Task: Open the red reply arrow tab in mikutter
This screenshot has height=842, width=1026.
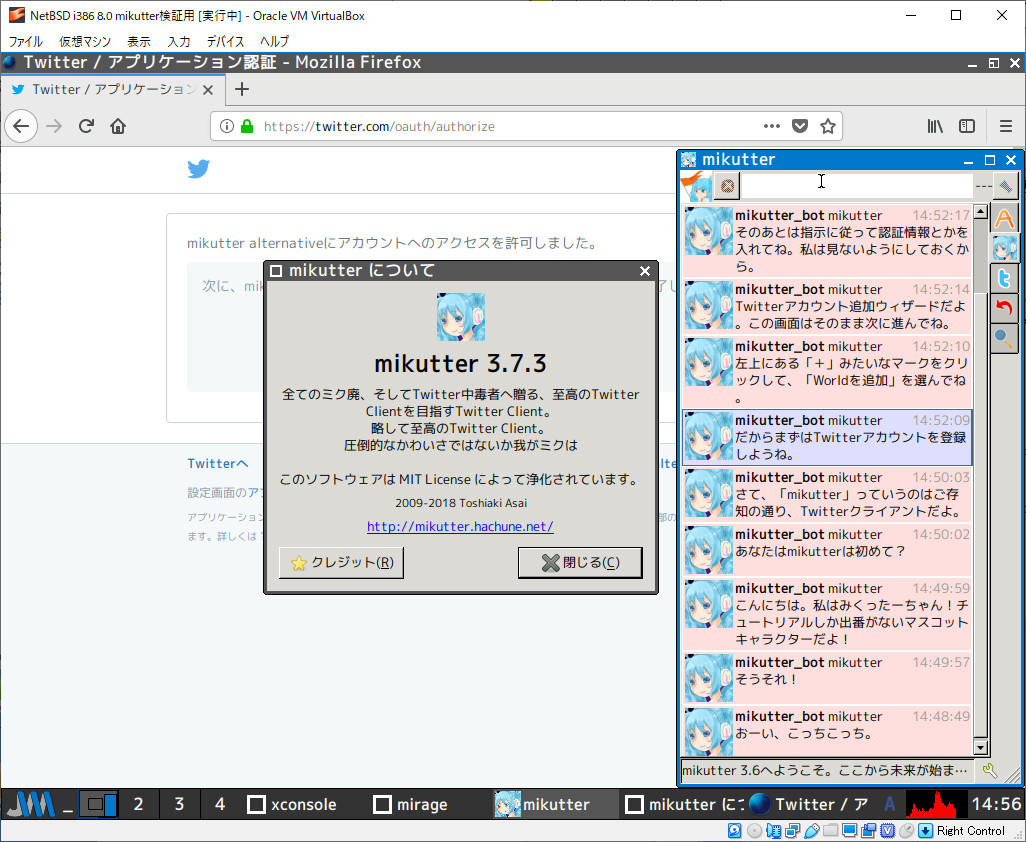Action: [x=1004, y=308]
